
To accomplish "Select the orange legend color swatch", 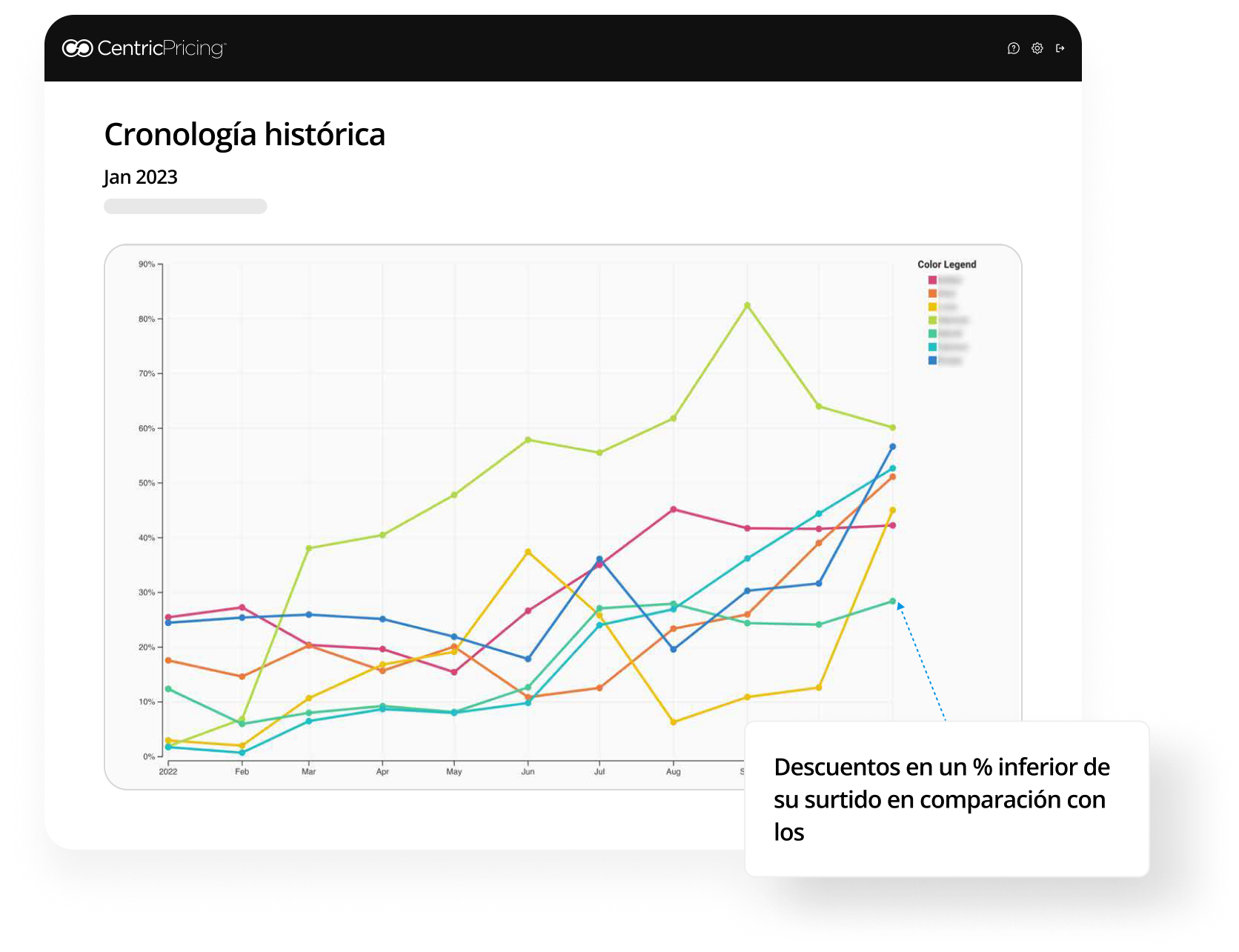I will (x=932, y=293).
